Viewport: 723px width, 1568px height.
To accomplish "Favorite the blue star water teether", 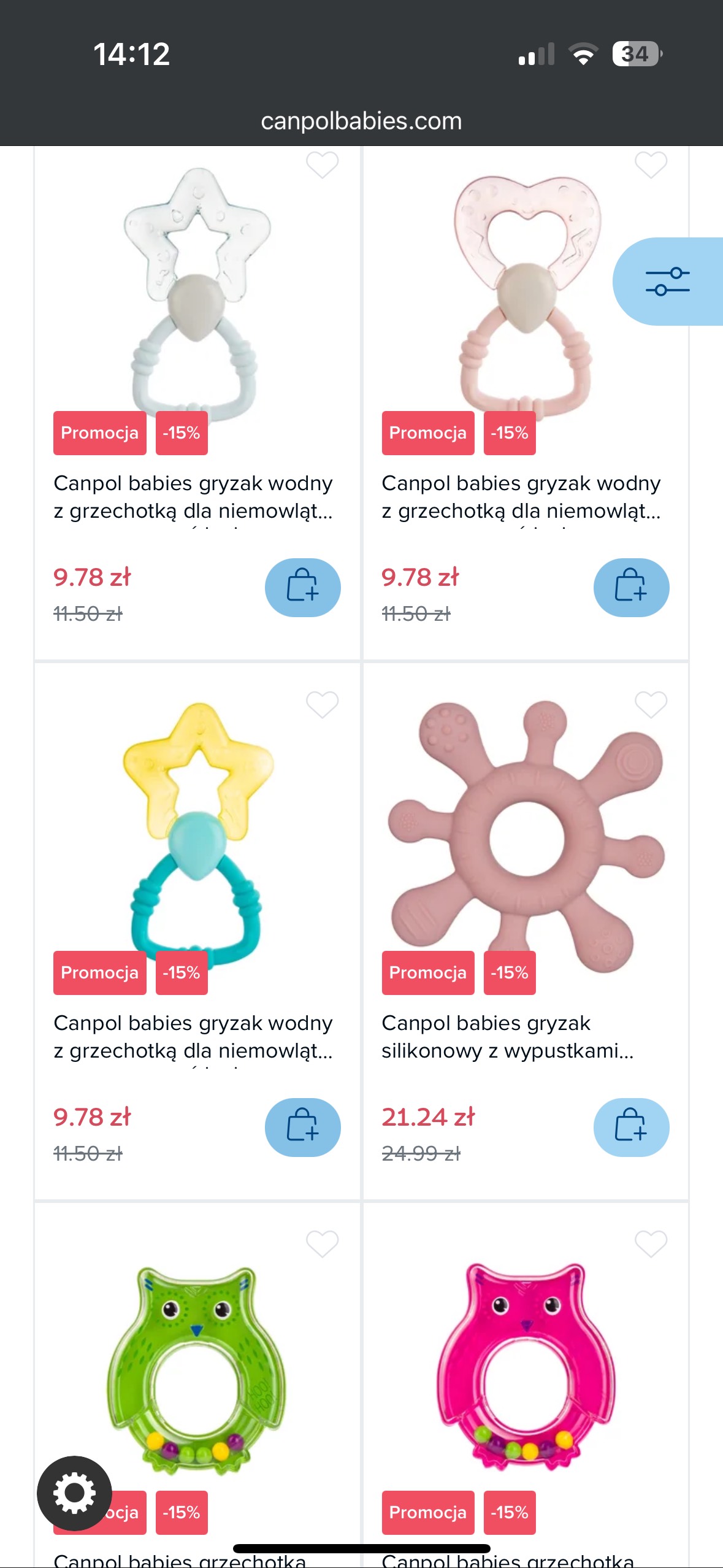I will pos(322,164).
